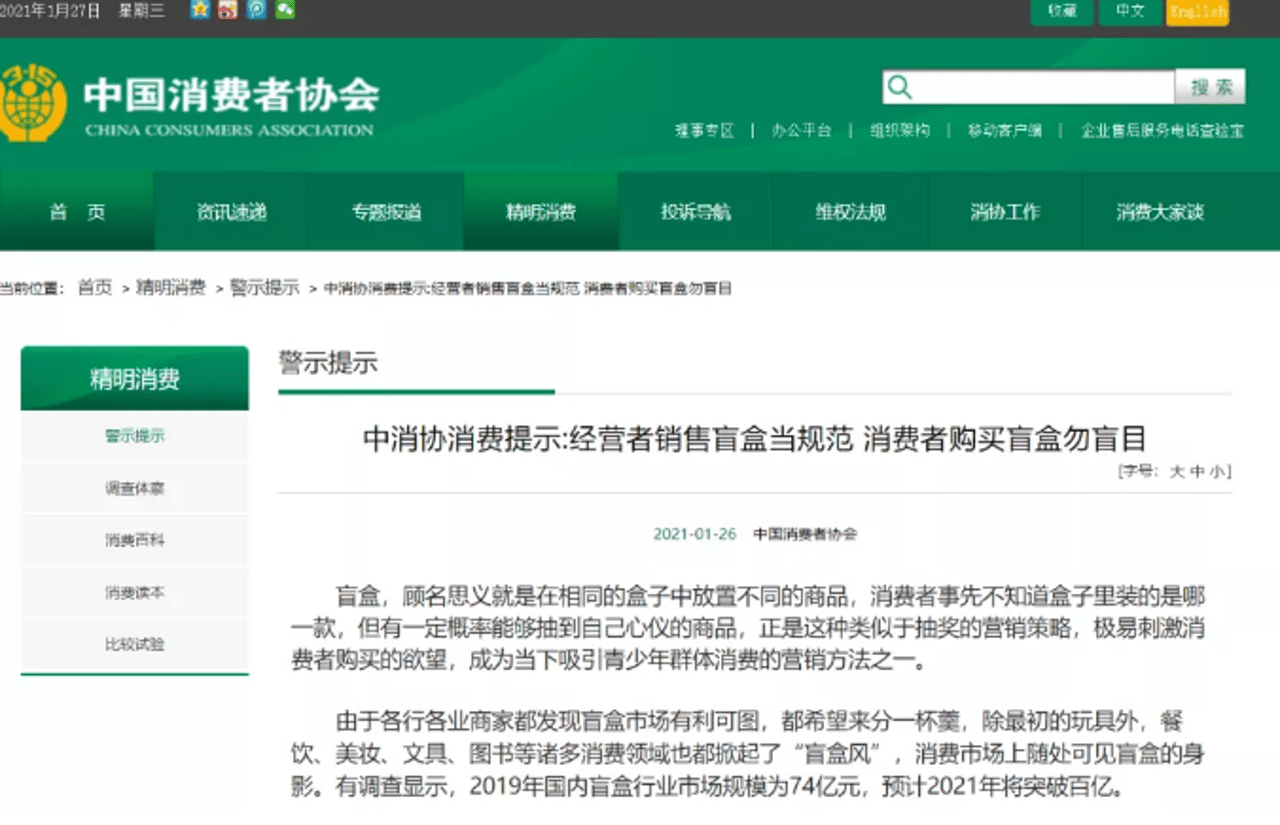Viewport: 1280px width, 825px height.
Task: Click 星期三 in the top bar
Action: pos(141,11)
